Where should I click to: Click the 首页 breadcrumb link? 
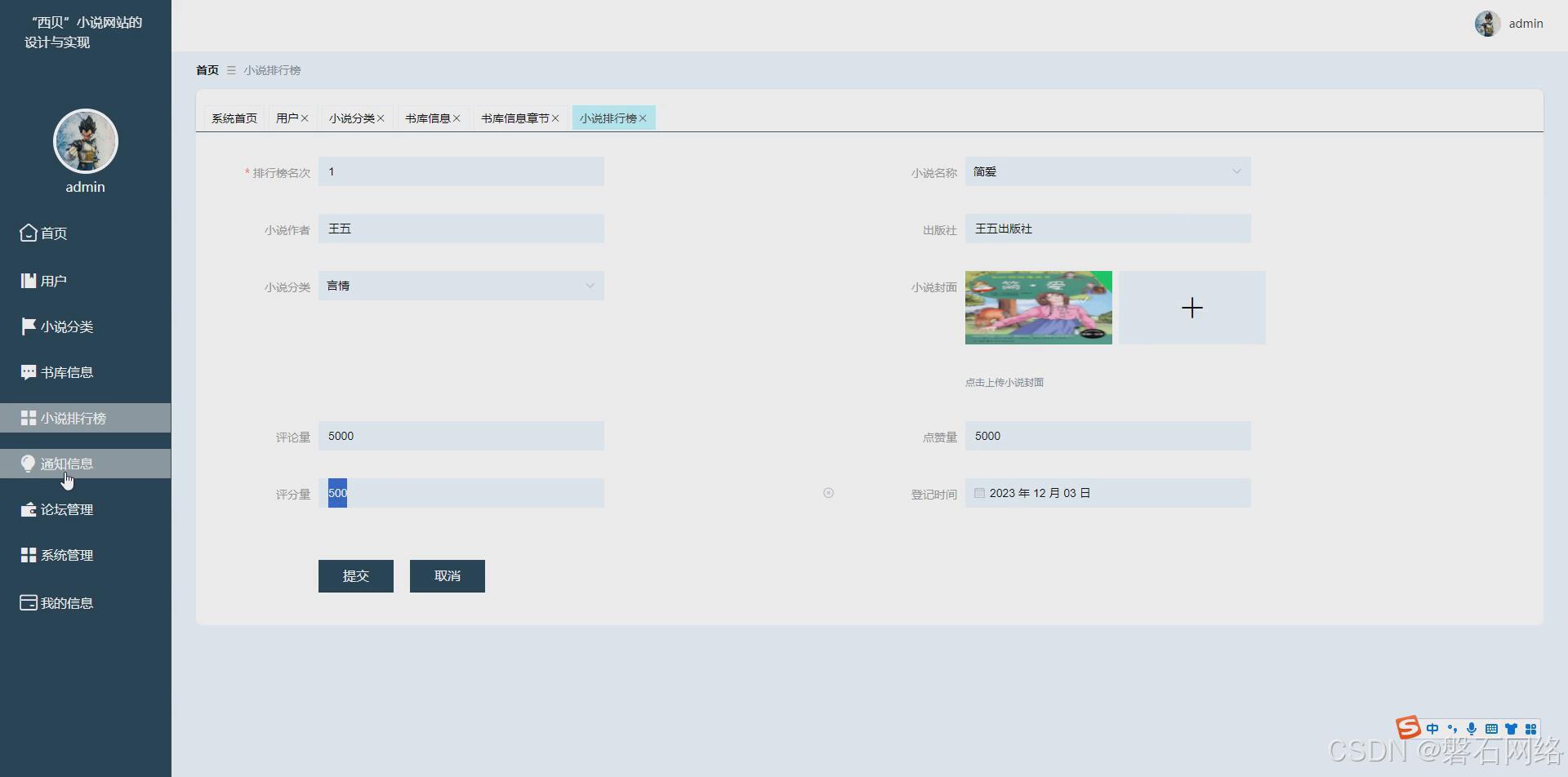pos(207,70)
